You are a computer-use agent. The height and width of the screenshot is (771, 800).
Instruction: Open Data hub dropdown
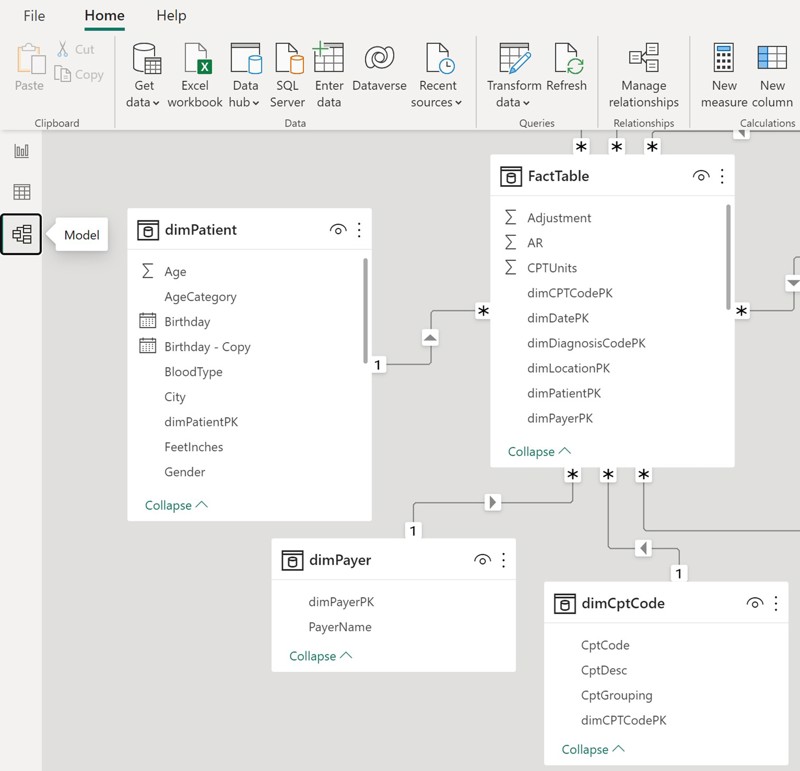pos(245,75)
